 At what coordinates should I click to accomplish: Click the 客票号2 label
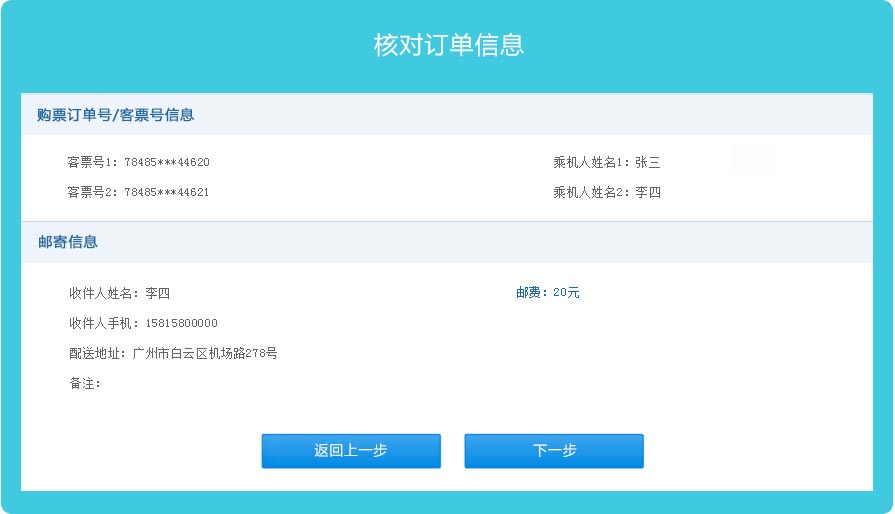tap(92, 192)
